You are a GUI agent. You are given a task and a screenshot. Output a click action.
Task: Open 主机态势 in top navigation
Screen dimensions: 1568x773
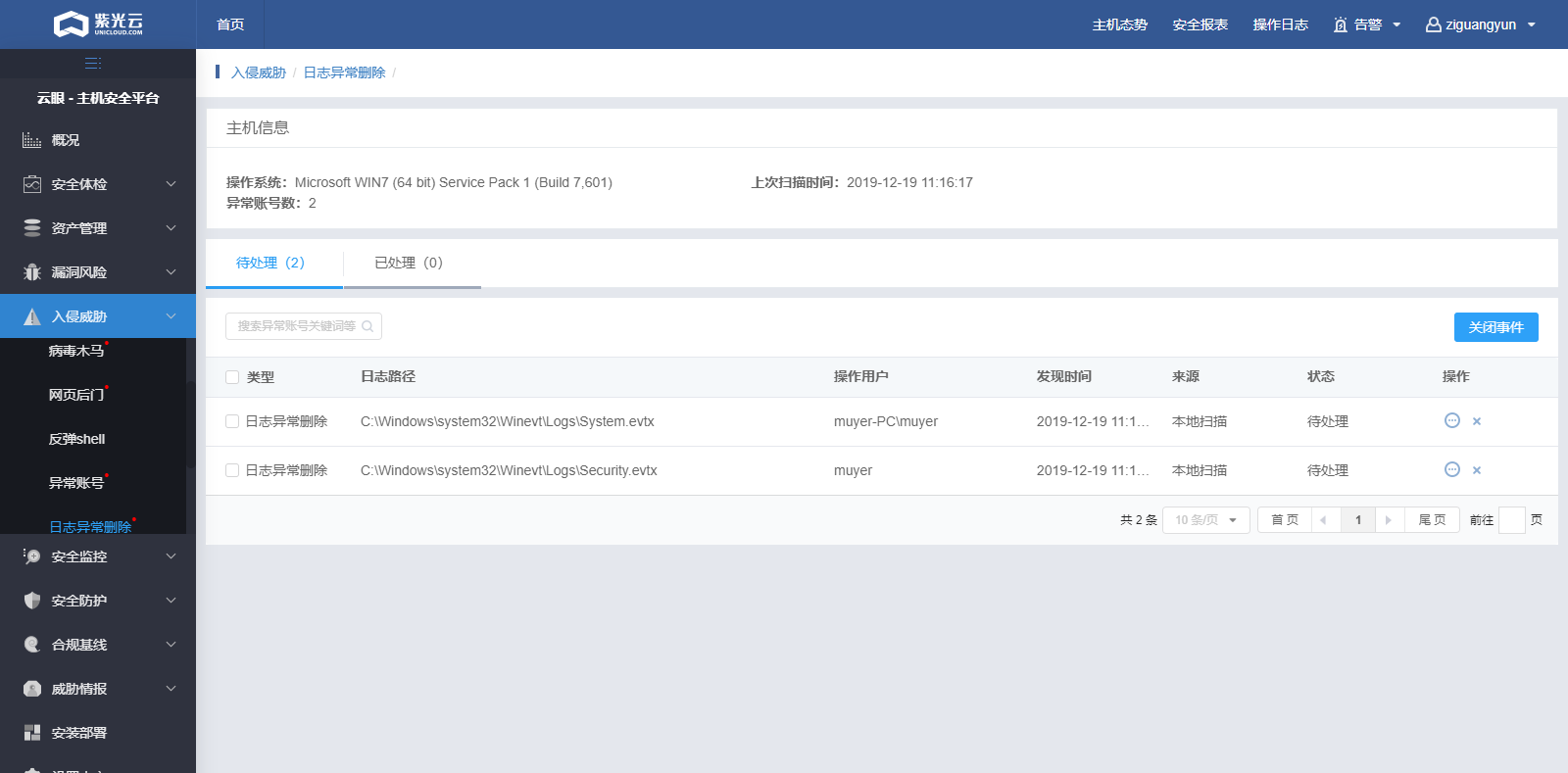[x=1120, y=24]
